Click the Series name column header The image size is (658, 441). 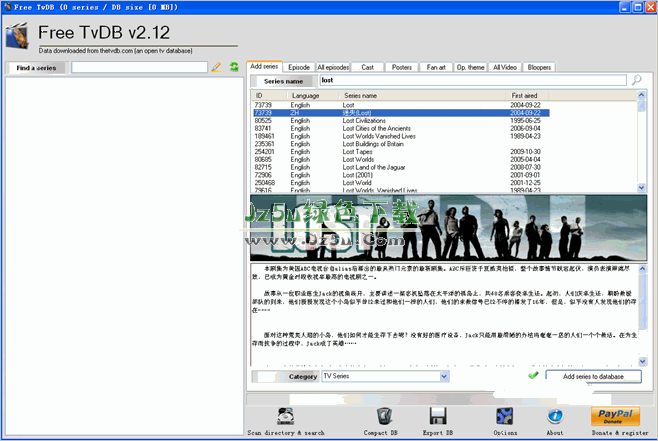pos(423,96)
